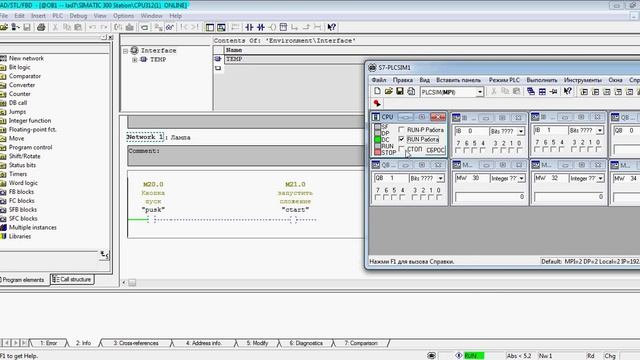
Task: Click the Insert output variable icon in PLCSIM
Action: pos(596,92)
